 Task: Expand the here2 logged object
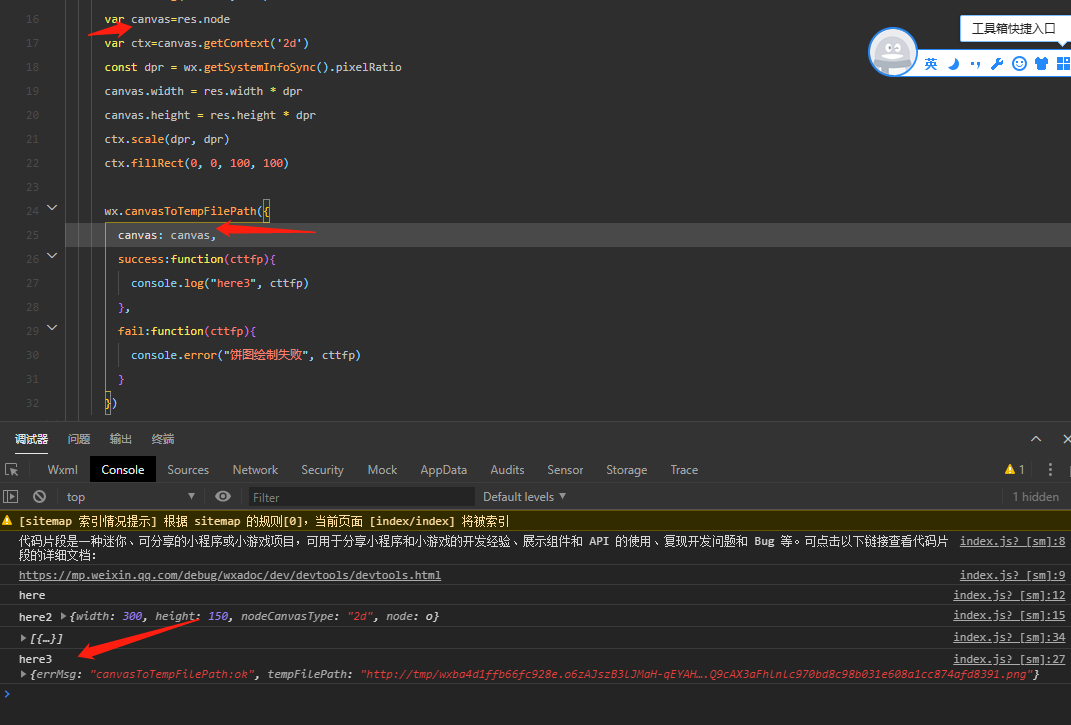point(64,616)
